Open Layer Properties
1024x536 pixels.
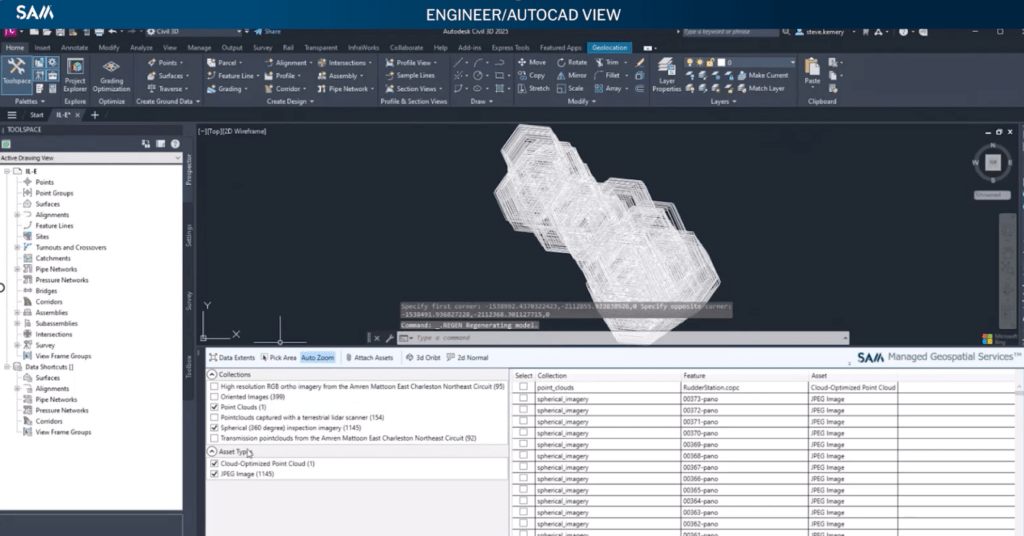[x=666, y=76]
